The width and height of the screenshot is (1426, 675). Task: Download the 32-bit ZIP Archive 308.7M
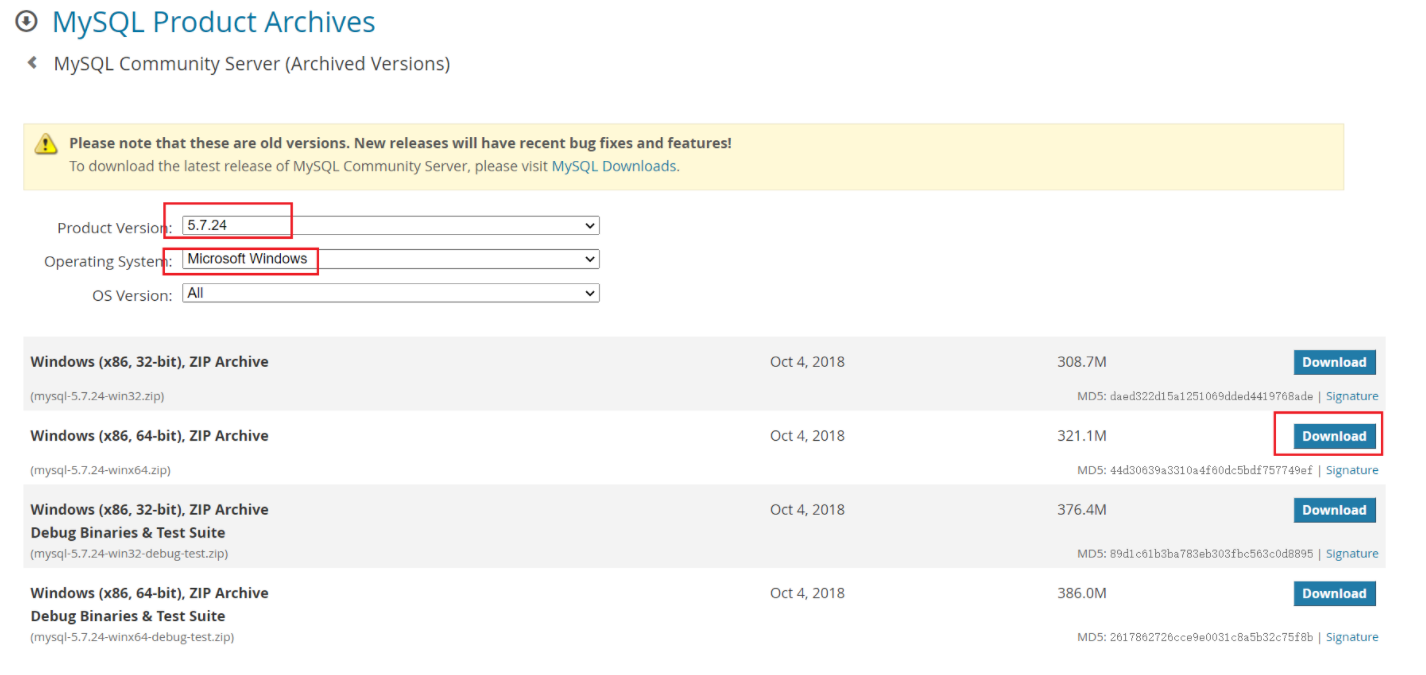1334,362
